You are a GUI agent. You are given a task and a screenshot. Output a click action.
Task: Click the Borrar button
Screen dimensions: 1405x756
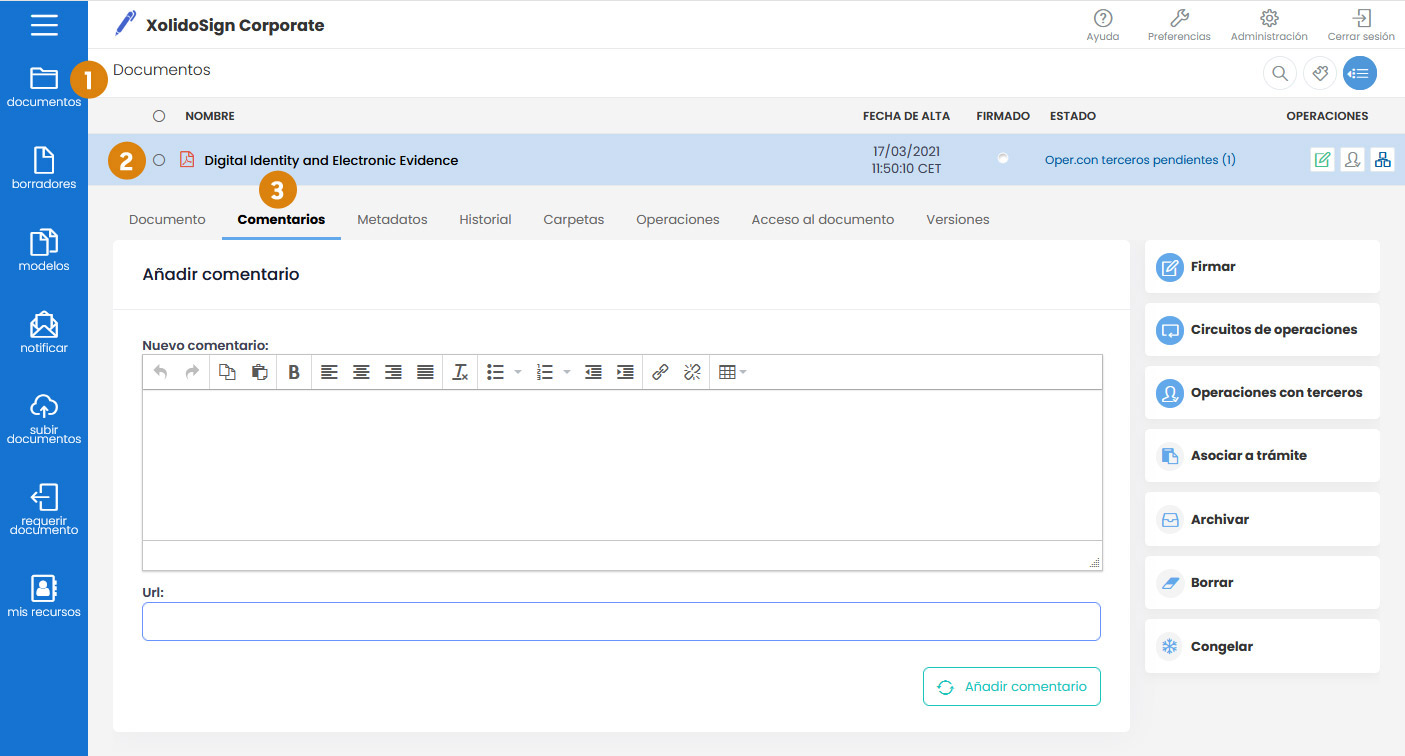1262,582
